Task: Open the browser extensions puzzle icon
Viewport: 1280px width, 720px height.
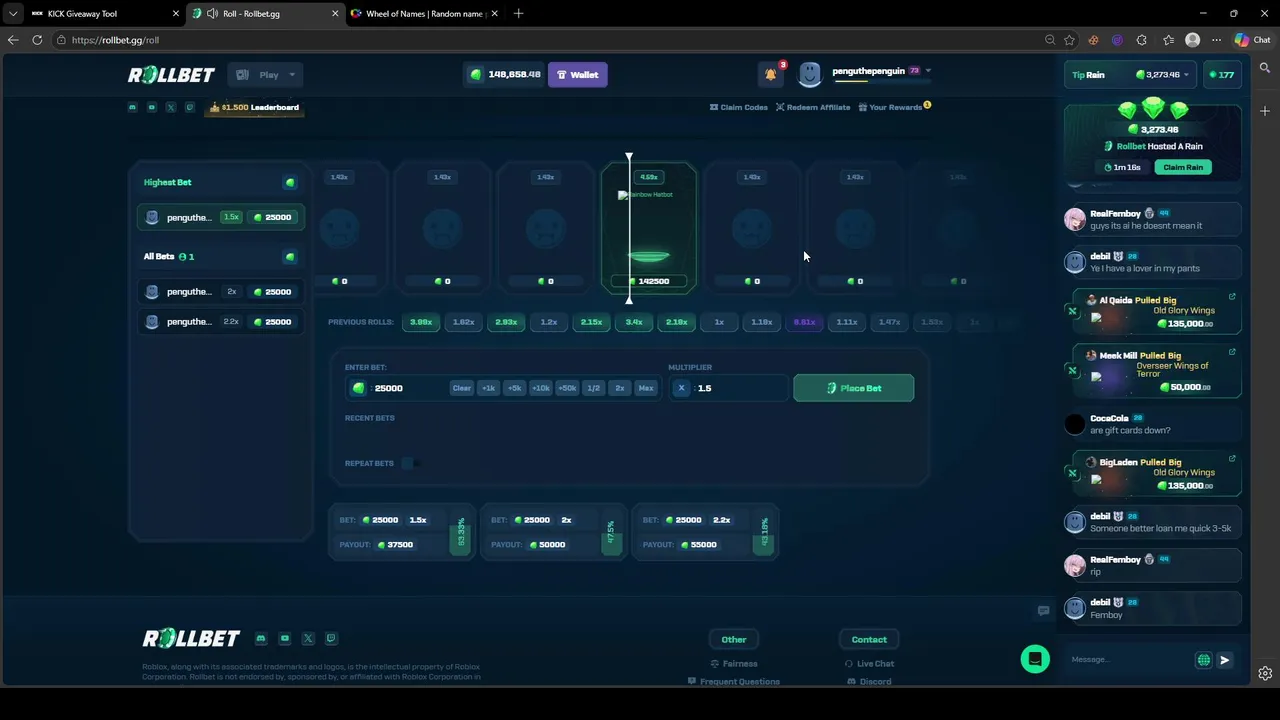Action: pyautogui.click(x=1142, y=40)
